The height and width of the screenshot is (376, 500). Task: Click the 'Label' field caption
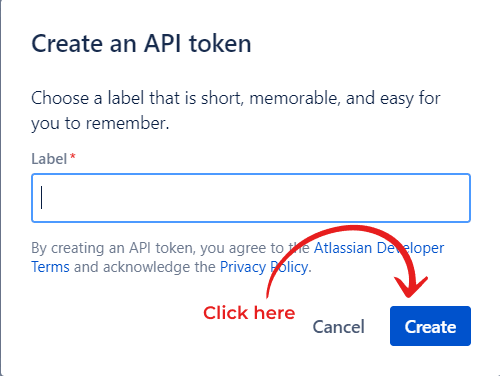[x=49, y=159]
